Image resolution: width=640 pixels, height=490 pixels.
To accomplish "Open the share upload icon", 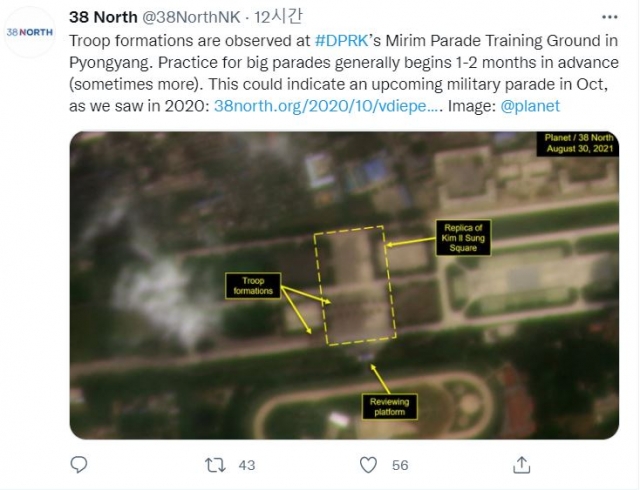I will [521, 465].
